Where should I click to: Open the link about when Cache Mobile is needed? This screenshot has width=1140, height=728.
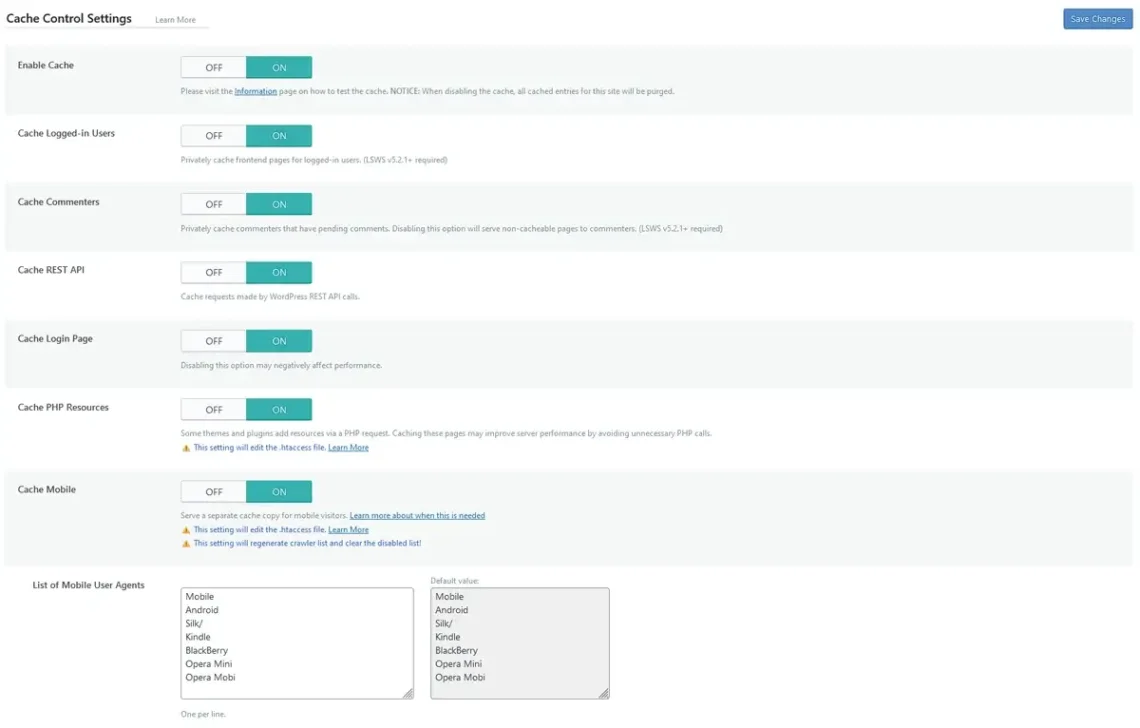click(417, 515)
